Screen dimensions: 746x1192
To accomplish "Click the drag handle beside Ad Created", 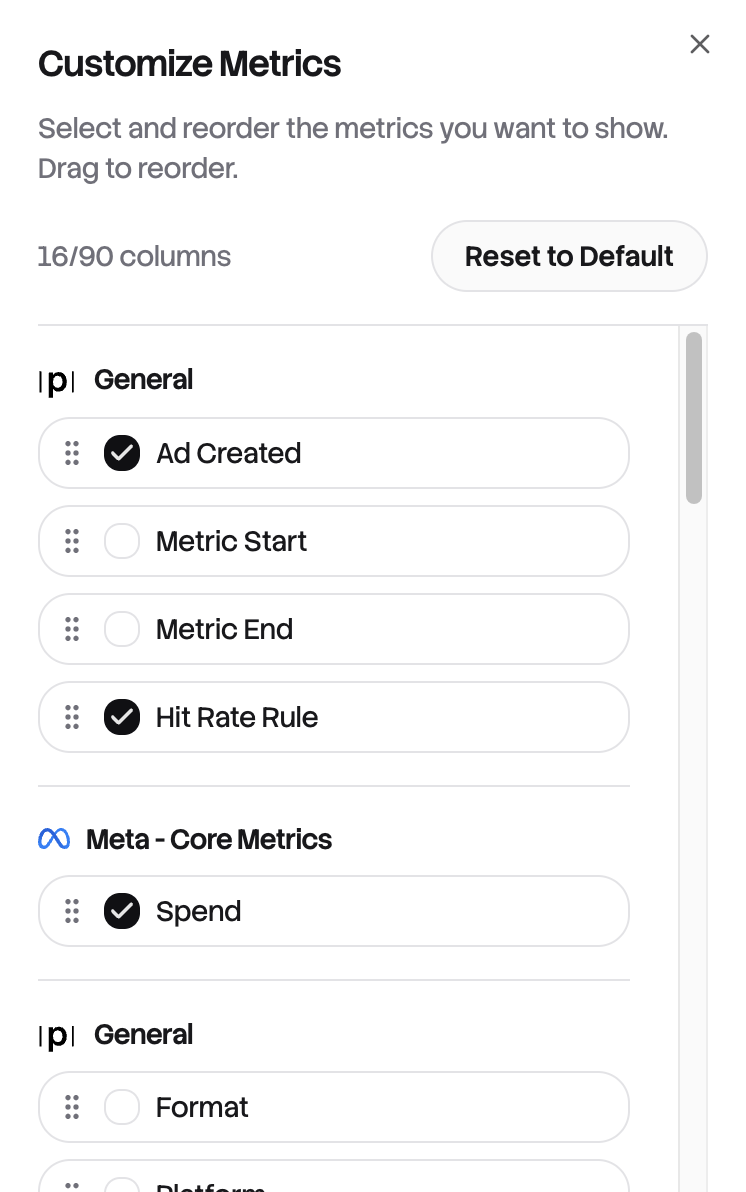I will click(72, 453).
